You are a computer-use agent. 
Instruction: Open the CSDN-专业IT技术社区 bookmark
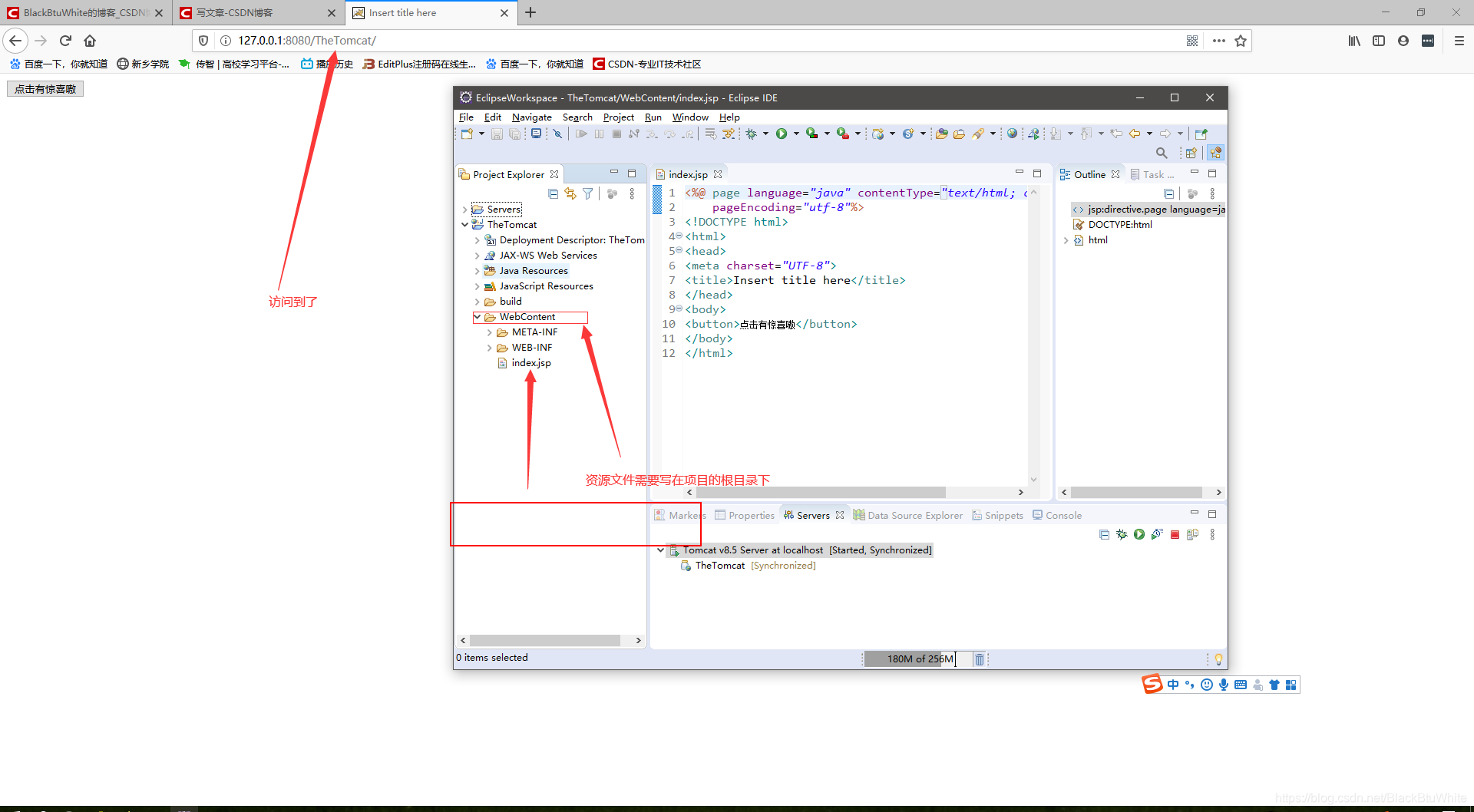coord(647,64)
